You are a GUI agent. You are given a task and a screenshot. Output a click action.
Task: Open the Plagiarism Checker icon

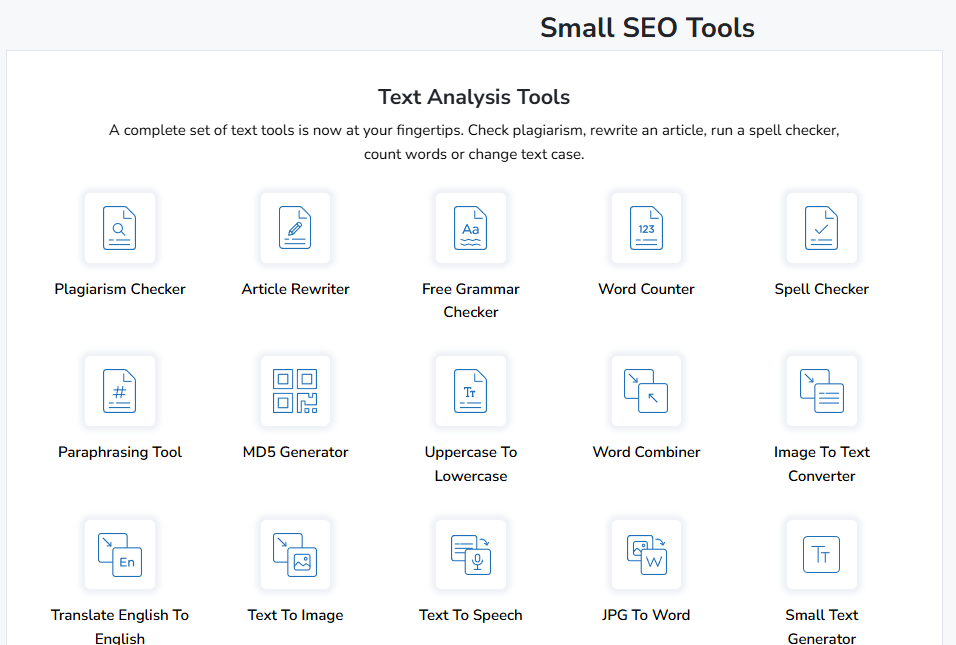(120, 228)
